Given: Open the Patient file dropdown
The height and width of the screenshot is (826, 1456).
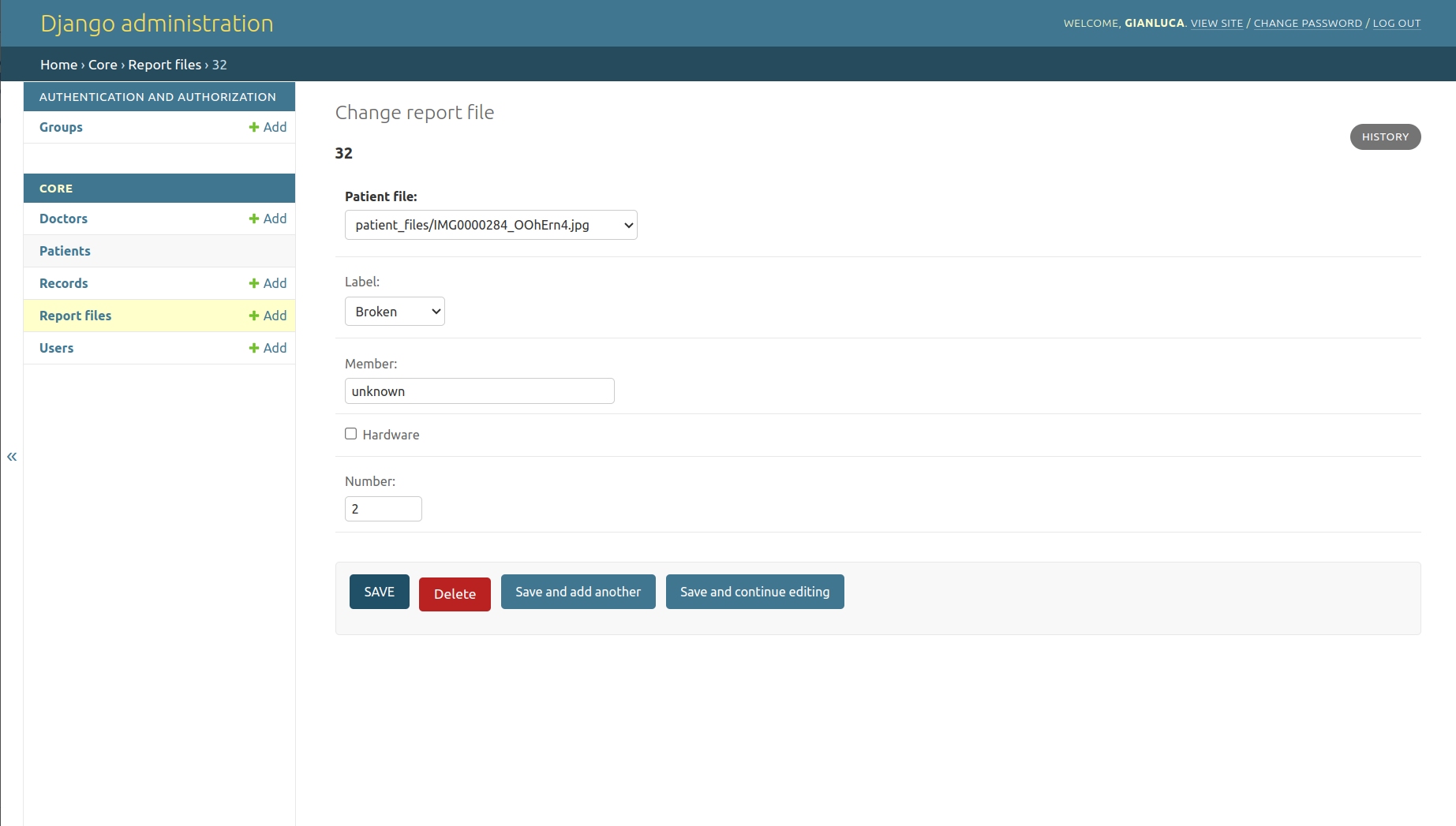Looking at the screenshot, I should coord(491,225).
